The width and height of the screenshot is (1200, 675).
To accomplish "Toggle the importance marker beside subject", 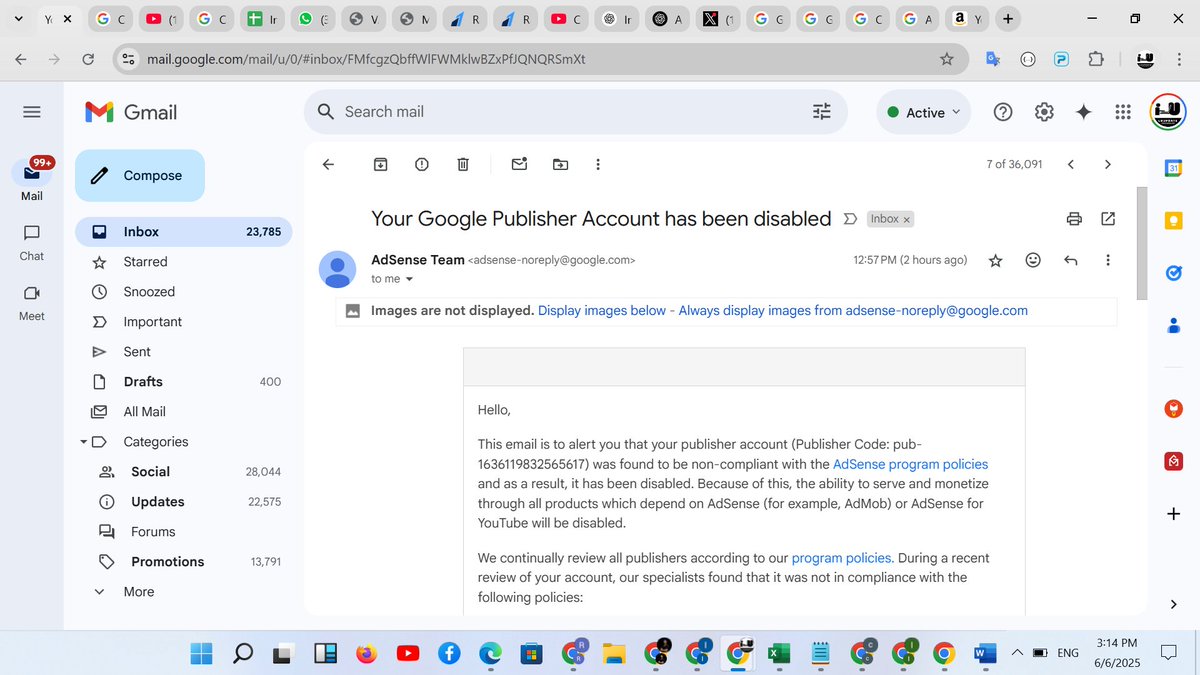I will [850, 219].
